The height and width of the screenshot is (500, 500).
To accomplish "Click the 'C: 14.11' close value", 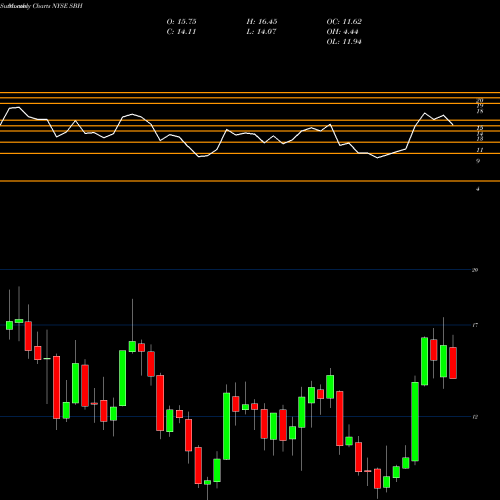I will point(181,32).
